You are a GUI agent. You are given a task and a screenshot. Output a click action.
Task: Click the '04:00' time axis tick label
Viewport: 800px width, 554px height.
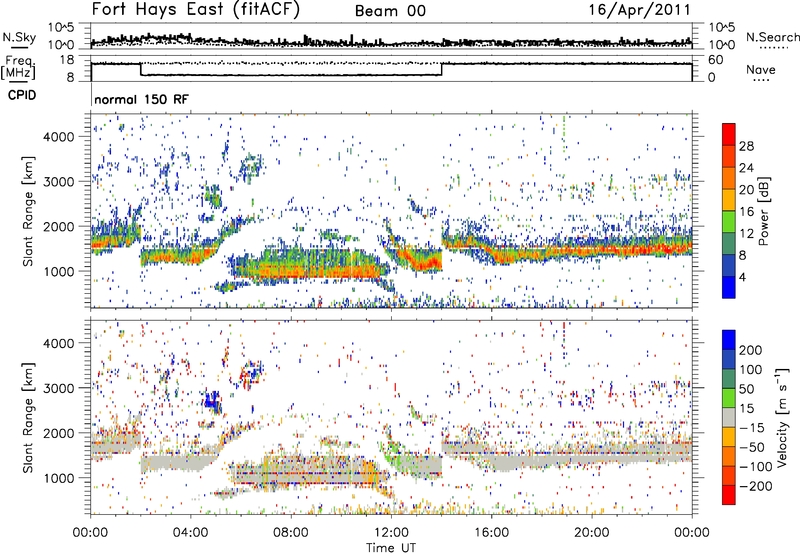point(190,533)
